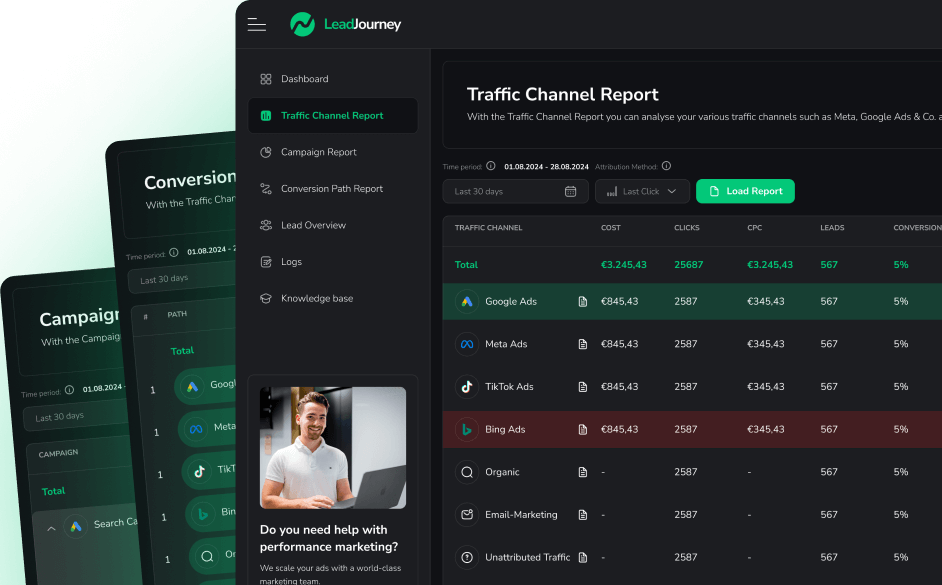Click Last 30 days field in Conversion window
Image resolution: width=942 pixels, height=585 pixels.
[x=181, y=277]
